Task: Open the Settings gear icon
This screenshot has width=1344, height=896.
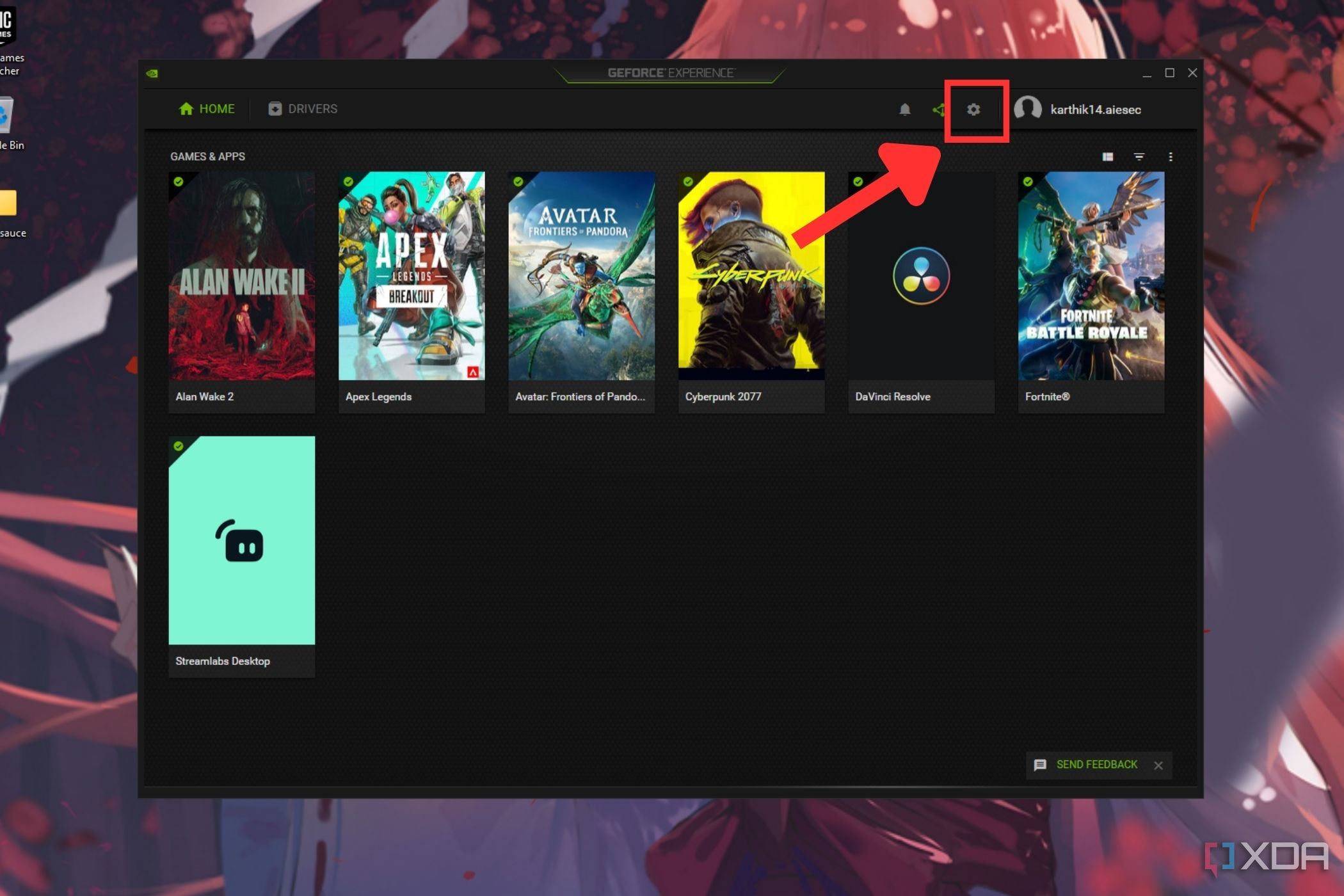Action: [x=973, y=109]
